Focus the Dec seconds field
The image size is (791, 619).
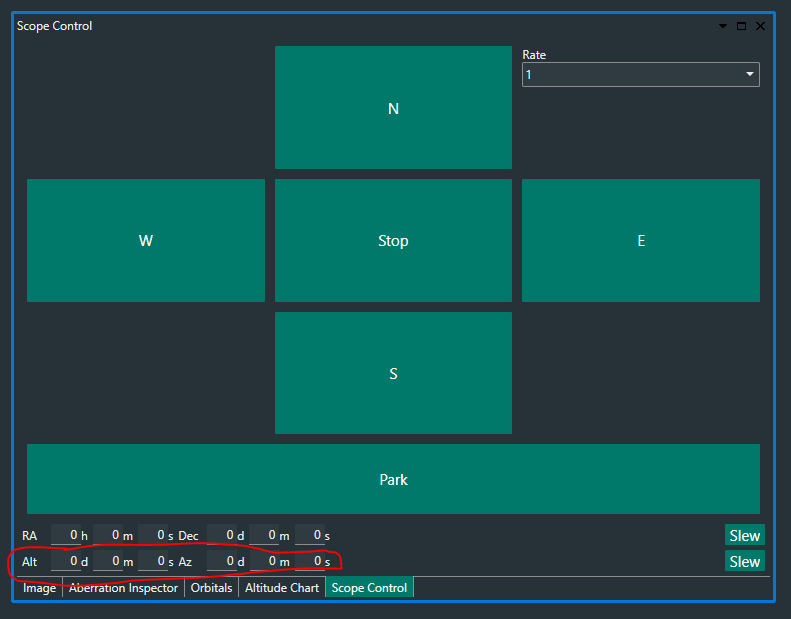tap(309, 535)
